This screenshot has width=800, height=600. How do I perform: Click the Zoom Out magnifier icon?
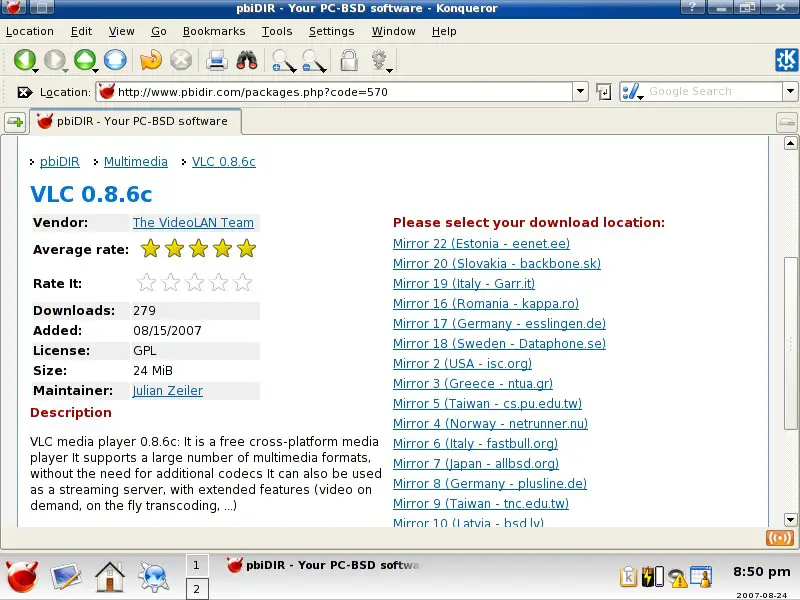point(314,60)
